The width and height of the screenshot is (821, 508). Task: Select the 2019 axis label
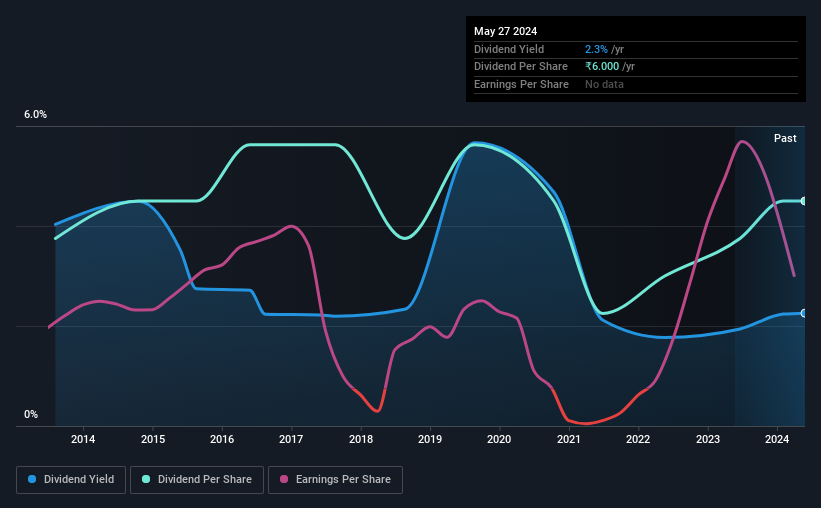tap(430, 439)
